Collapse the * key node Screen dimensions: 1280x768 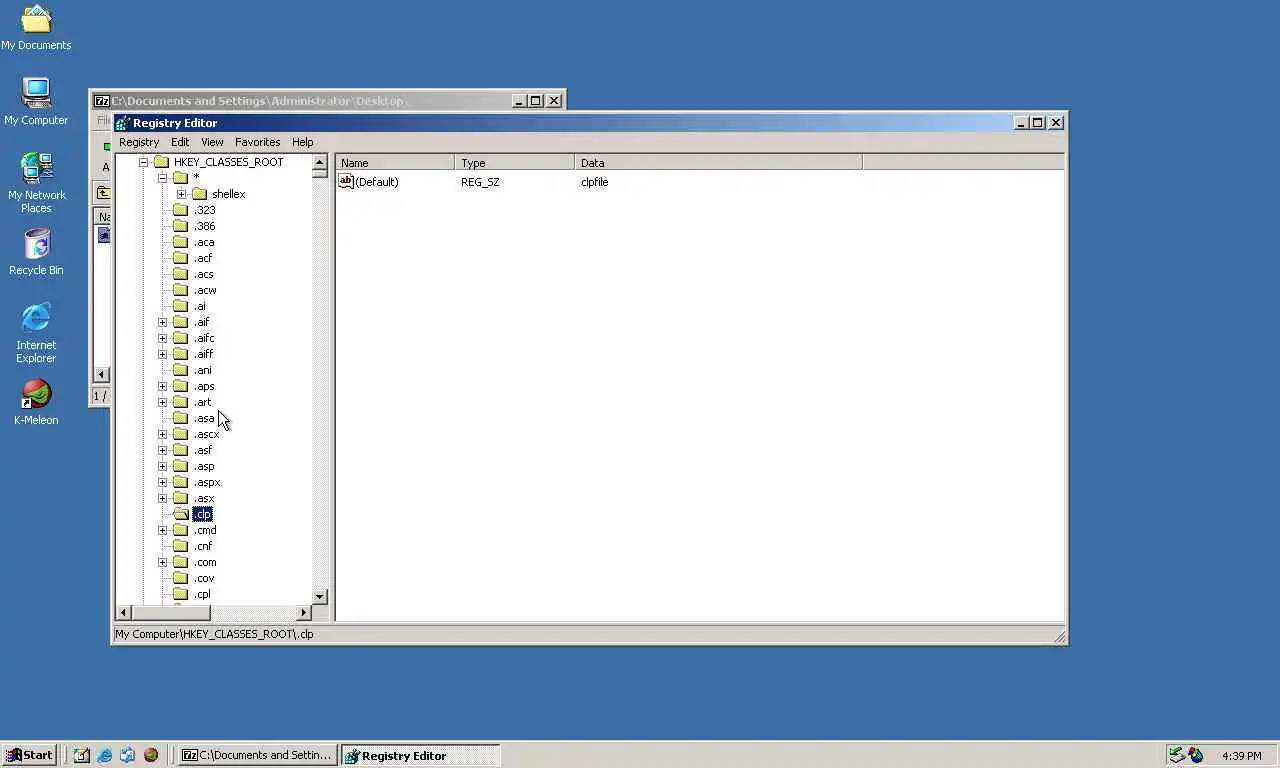click(x=163, y=178)
